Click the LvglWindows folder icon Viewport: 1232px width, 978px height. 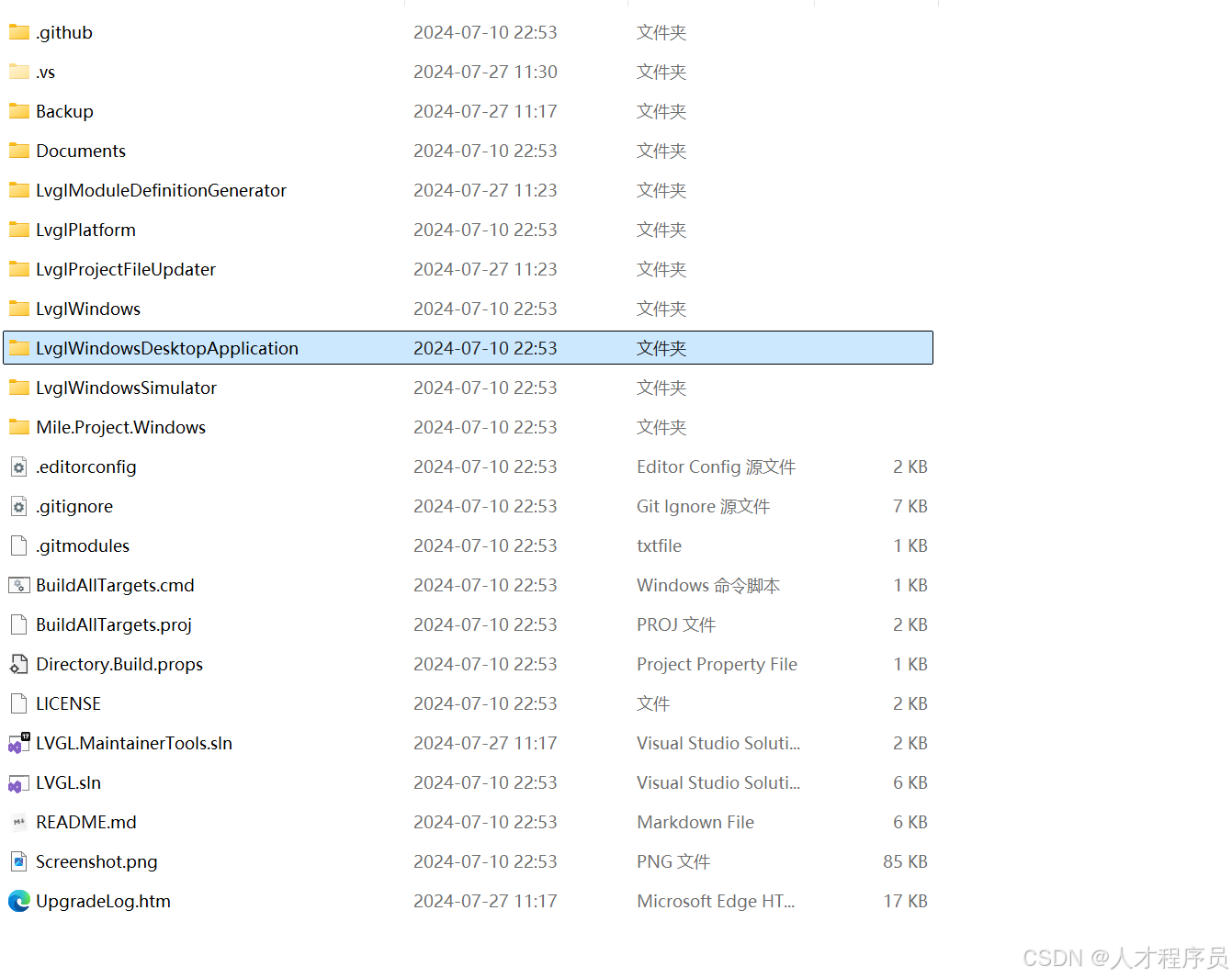coord(19,309)
